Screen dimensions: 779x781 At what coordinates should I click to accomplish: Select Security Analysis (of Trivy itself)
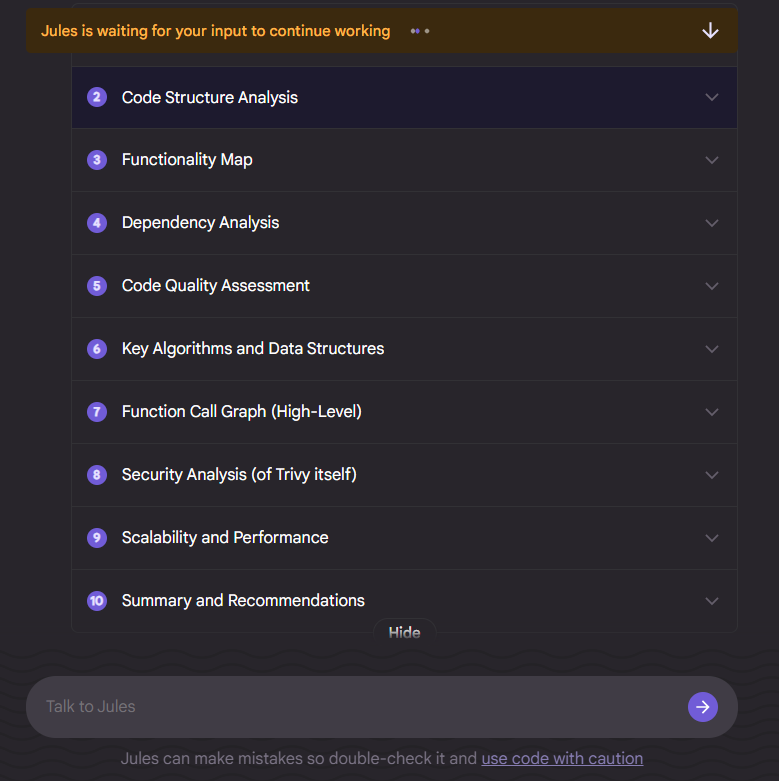pyautogui.click(x=404, y=475)
